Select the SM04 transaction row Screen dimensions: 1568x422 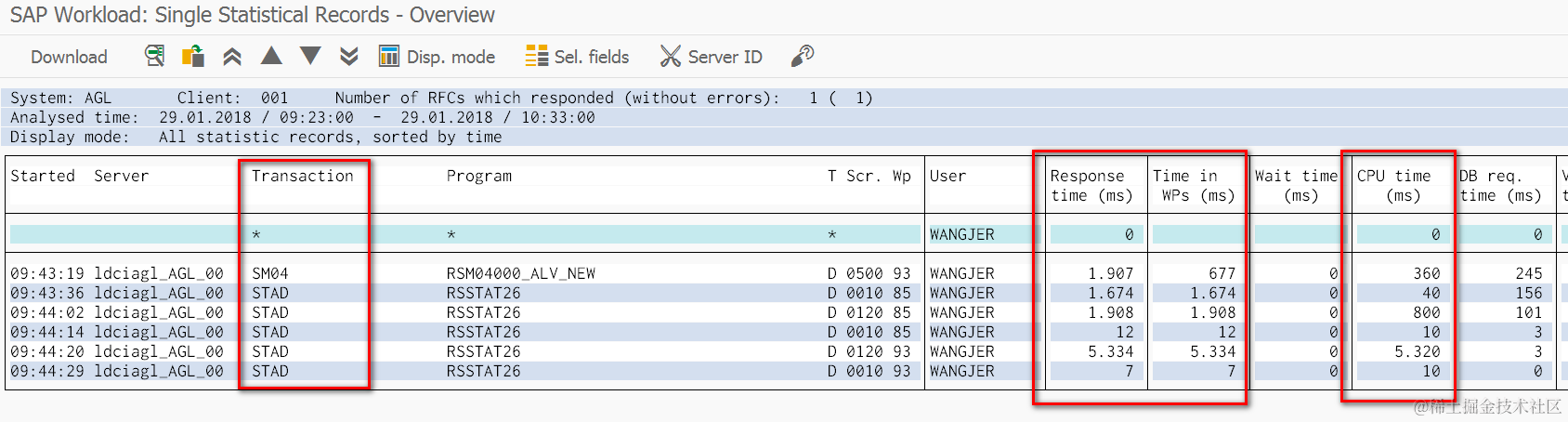tap(270, 273)
